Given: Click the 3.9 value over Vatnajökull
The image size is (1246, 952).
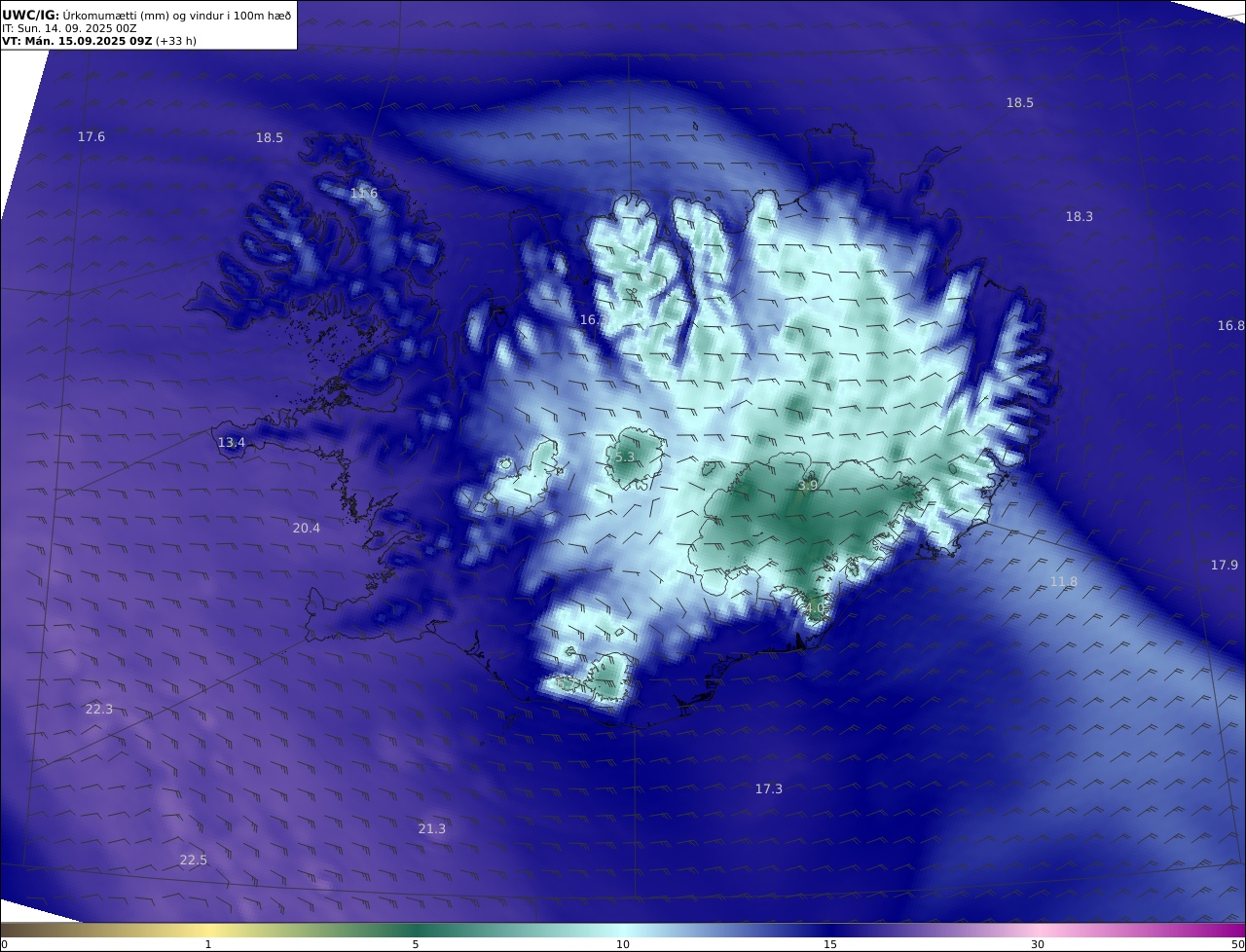Looking at the screenshot, I should tap(808, 485).
